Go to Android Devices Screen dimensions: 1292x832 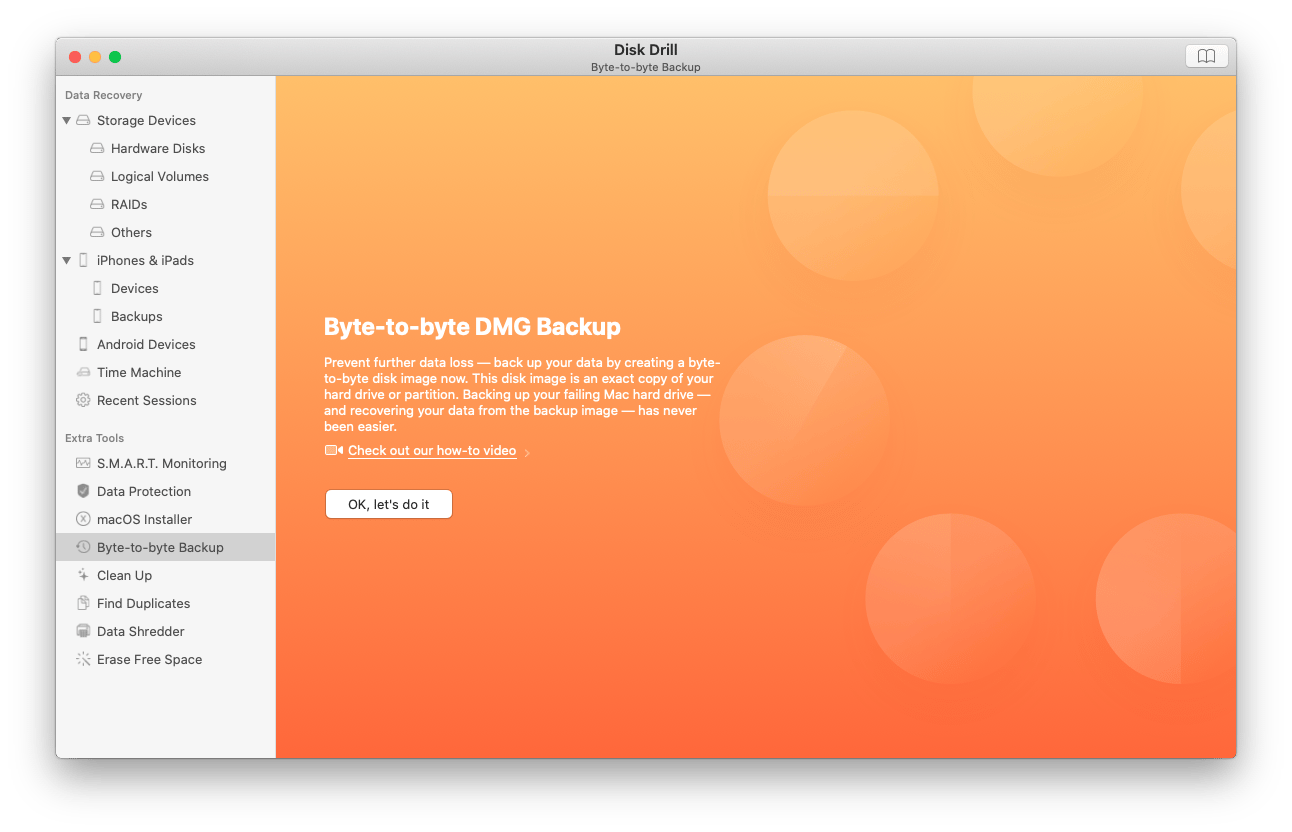click(x=166, y=344)
